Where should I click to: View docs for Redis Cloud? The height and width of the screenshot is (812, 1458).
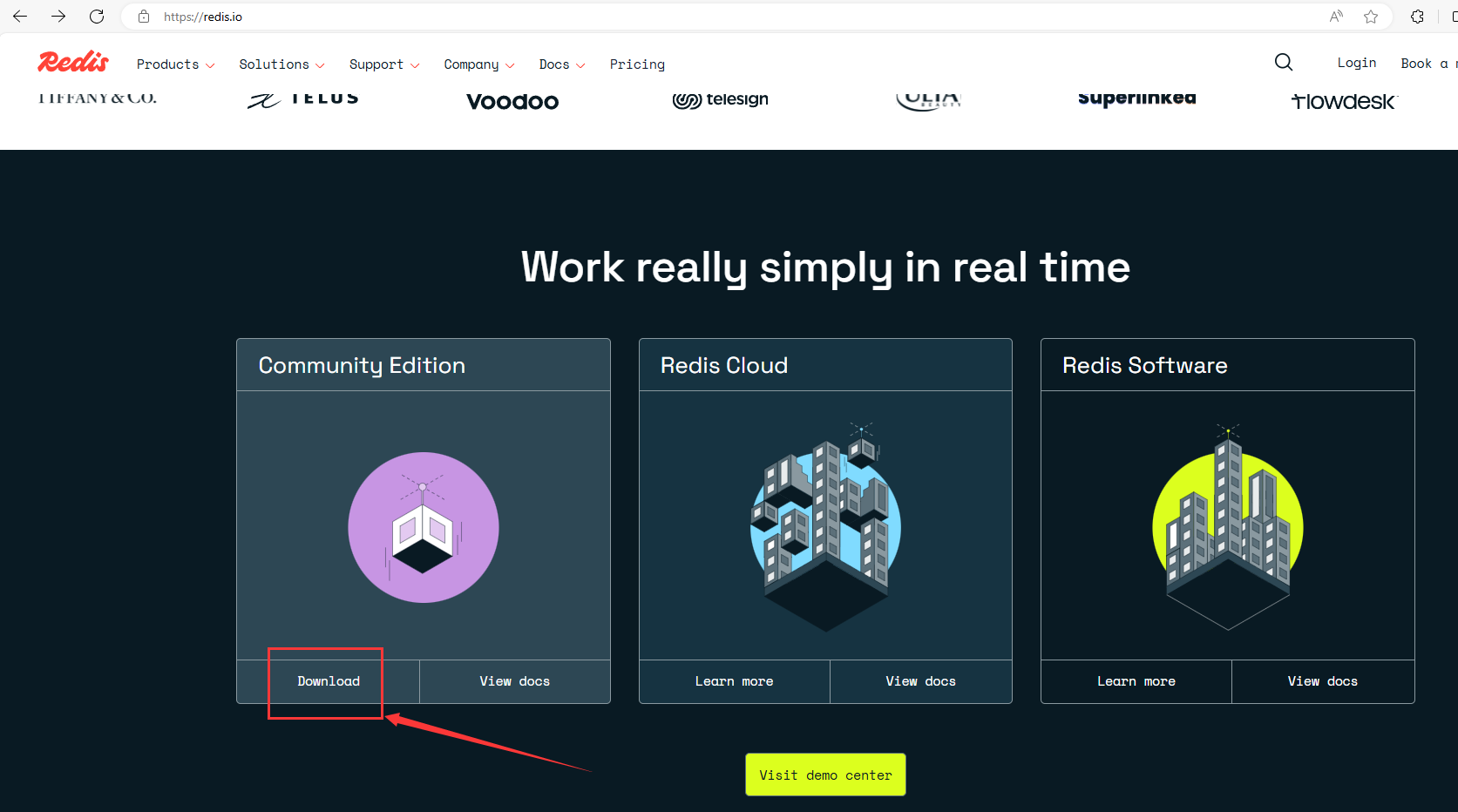(921, 681)
